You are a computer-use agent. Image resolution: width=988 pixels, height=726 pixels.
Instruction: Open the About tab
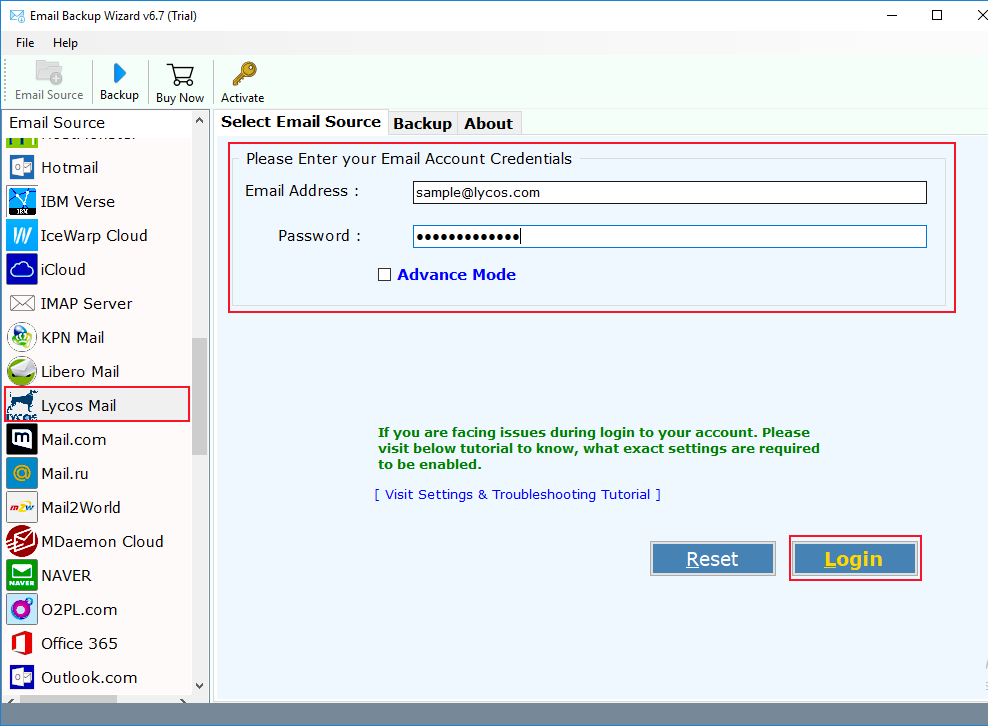(x=489, y=124)
